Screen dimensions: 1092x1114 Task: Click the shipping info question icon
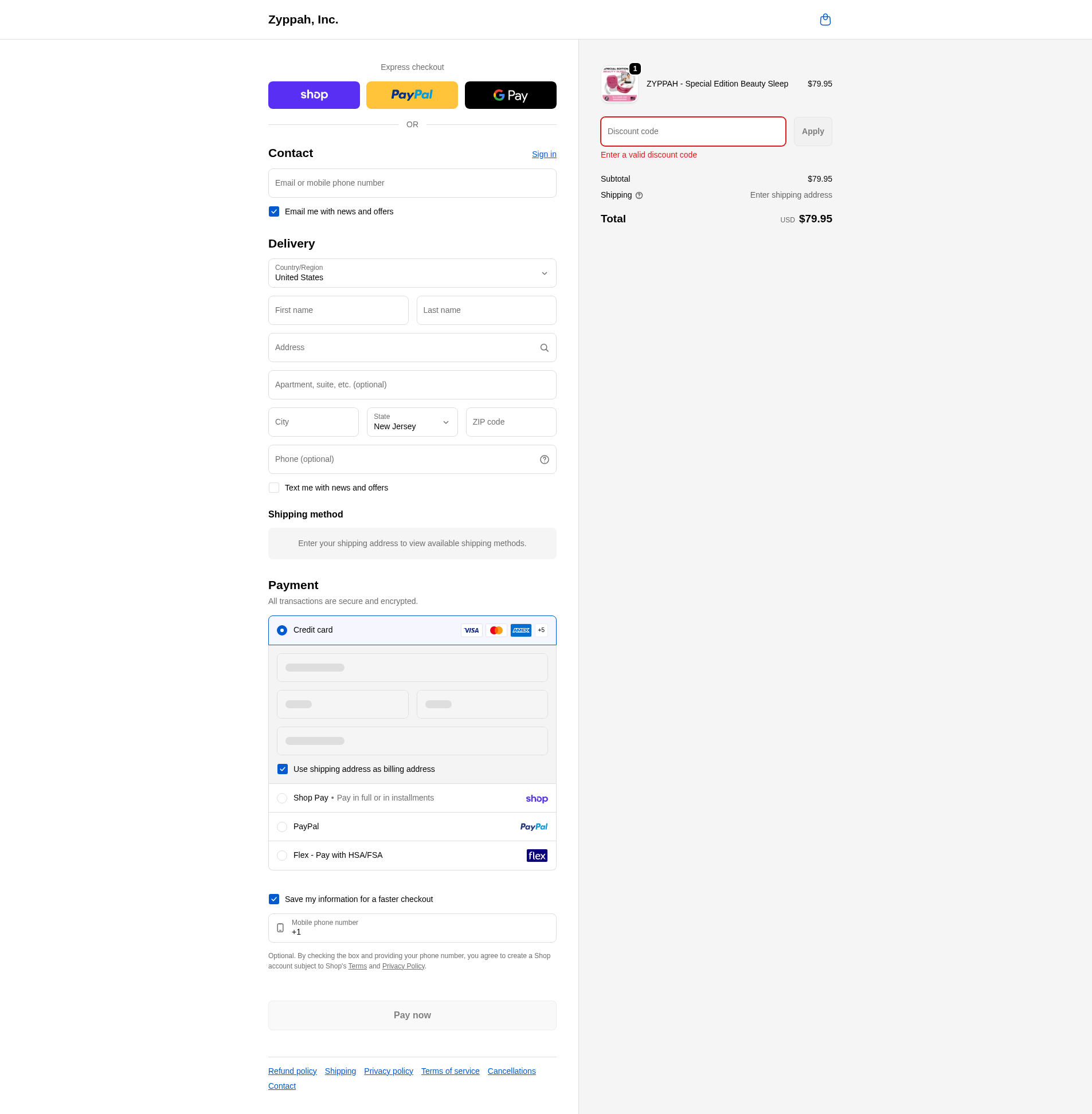[639, 195]
